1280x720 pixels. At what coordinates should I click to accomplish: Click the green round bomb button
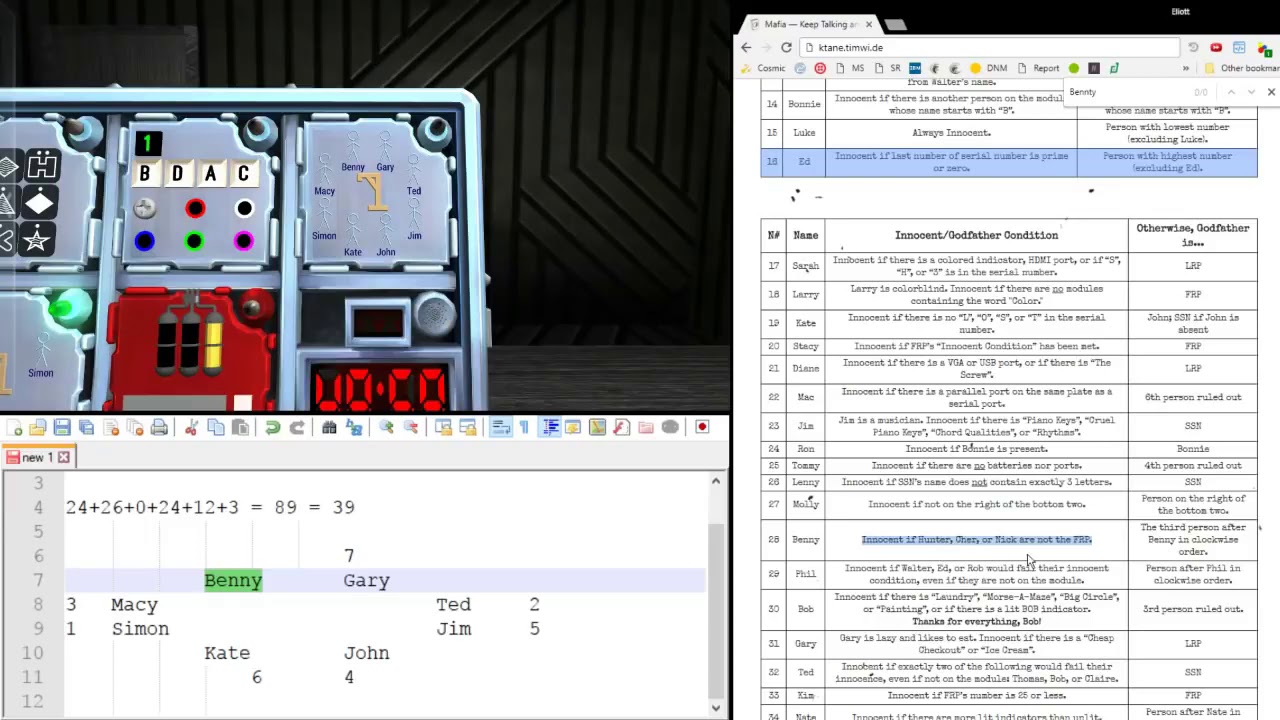(x=194, y=241)
